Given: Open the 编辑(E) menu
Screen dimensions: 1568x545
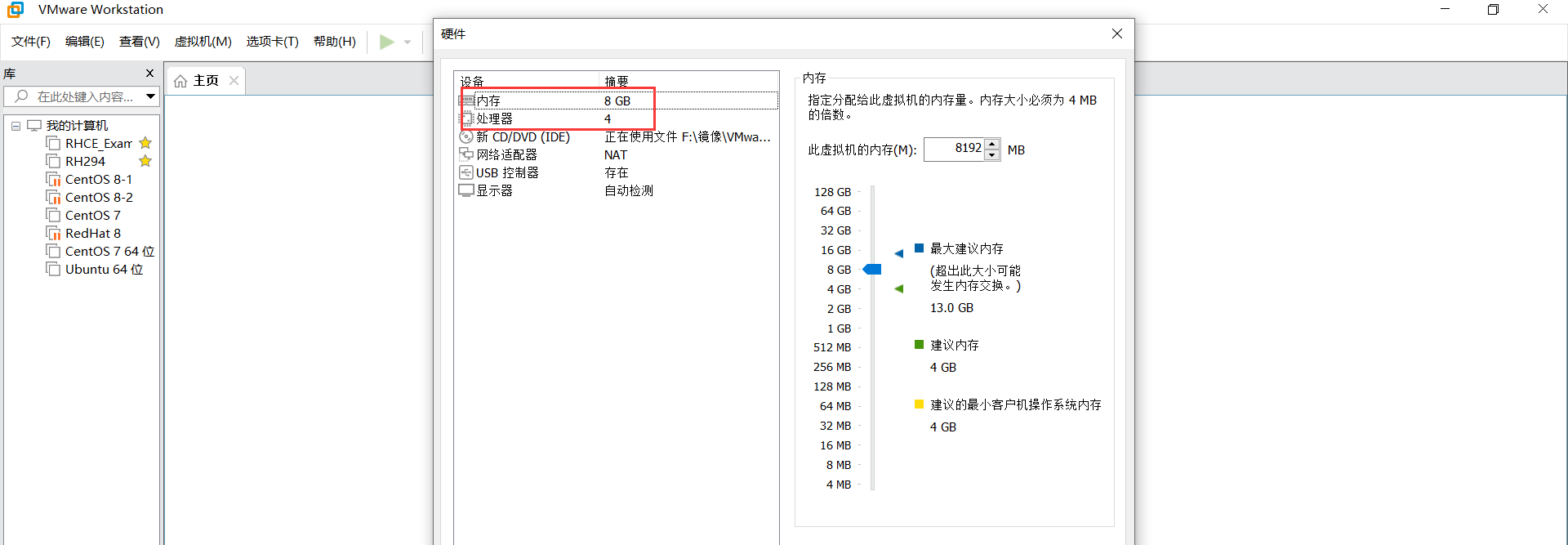Looking at the screenshot, I should point(85,42).
